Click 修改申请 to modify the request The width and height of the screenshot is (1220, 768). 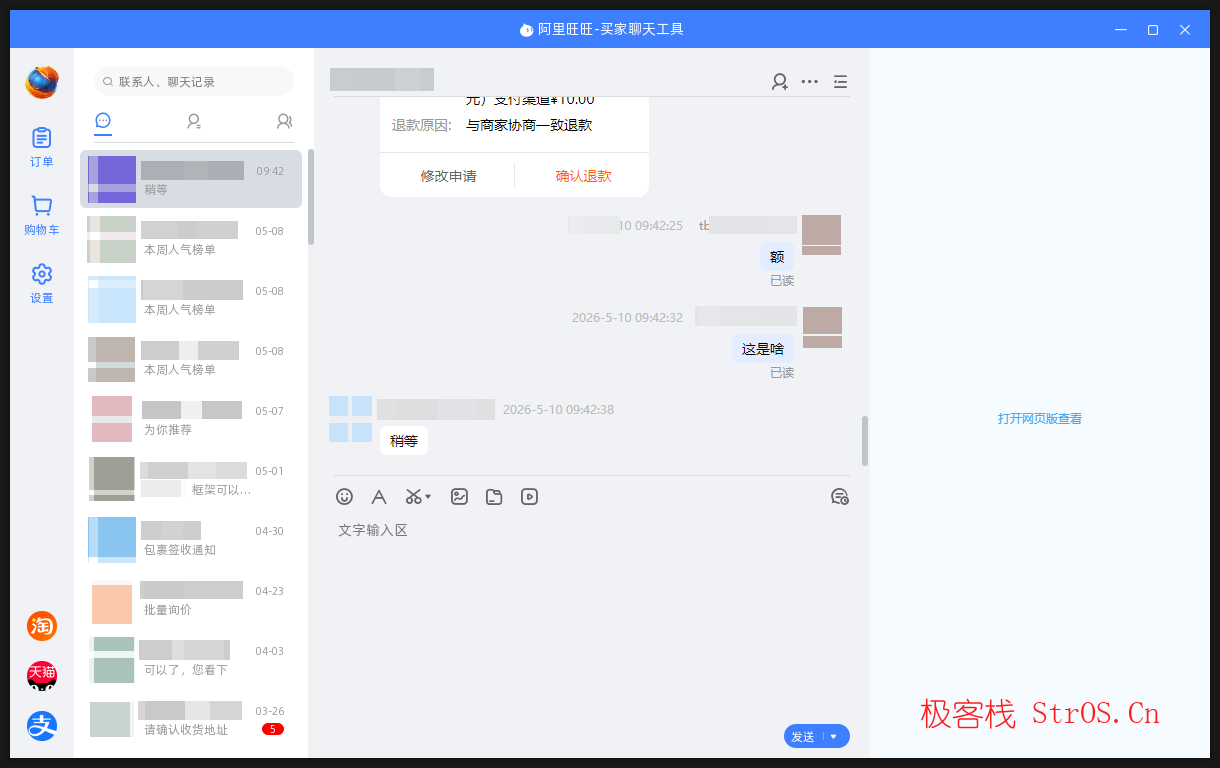[x=448, y=176]
